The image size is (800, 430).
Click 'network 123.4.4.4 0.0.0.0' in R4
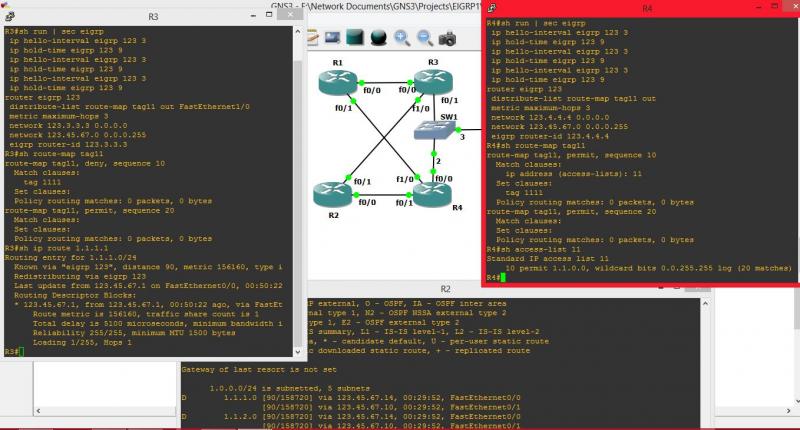[x=550, y=118]
